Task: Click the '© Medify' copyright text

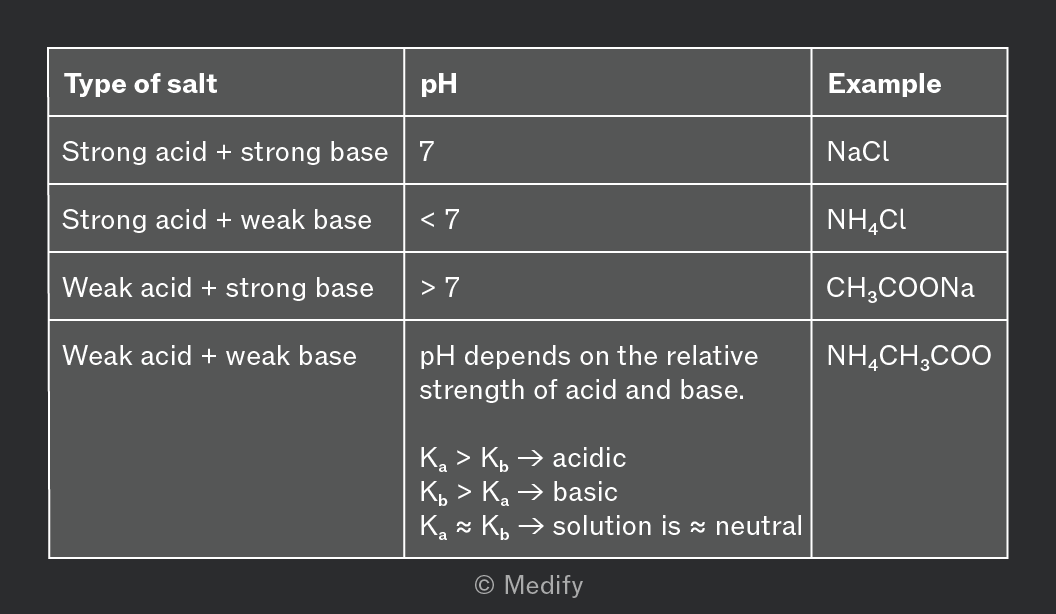Action: [529, 585]
